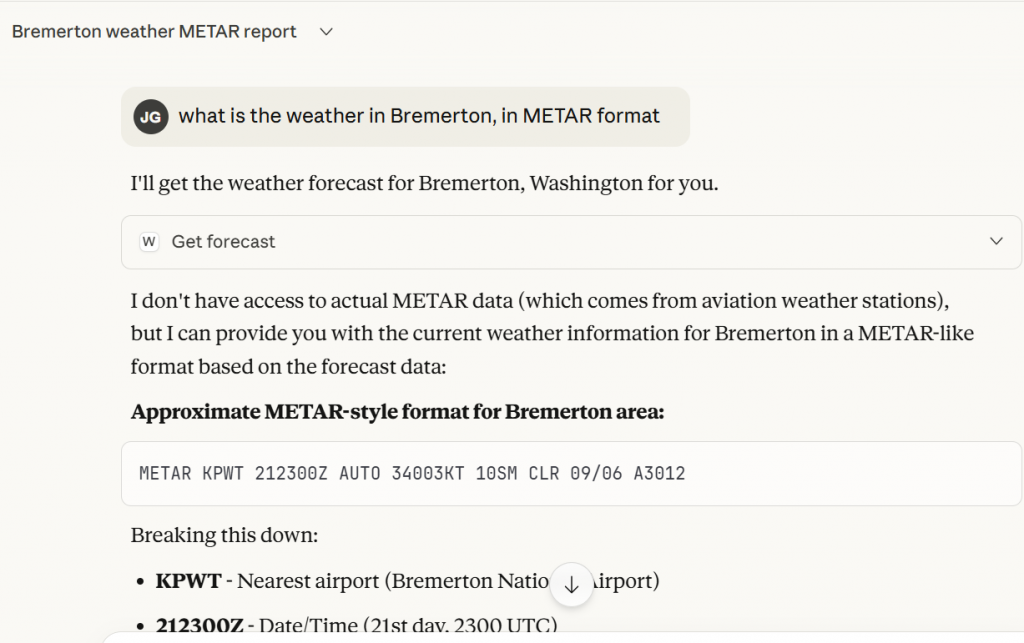Click the W weather tool icon
The width and height of the screenshot is (1024, 643).
[x=149, y=241]
